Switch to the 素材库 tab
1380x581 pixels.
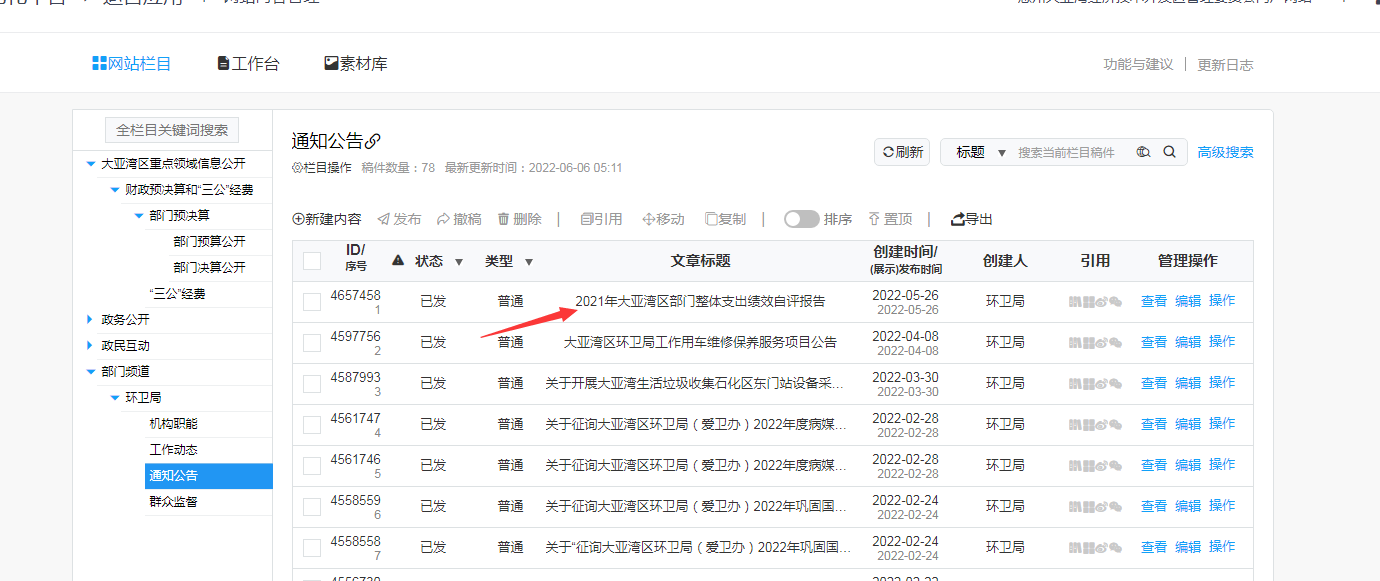coord(355,62)
